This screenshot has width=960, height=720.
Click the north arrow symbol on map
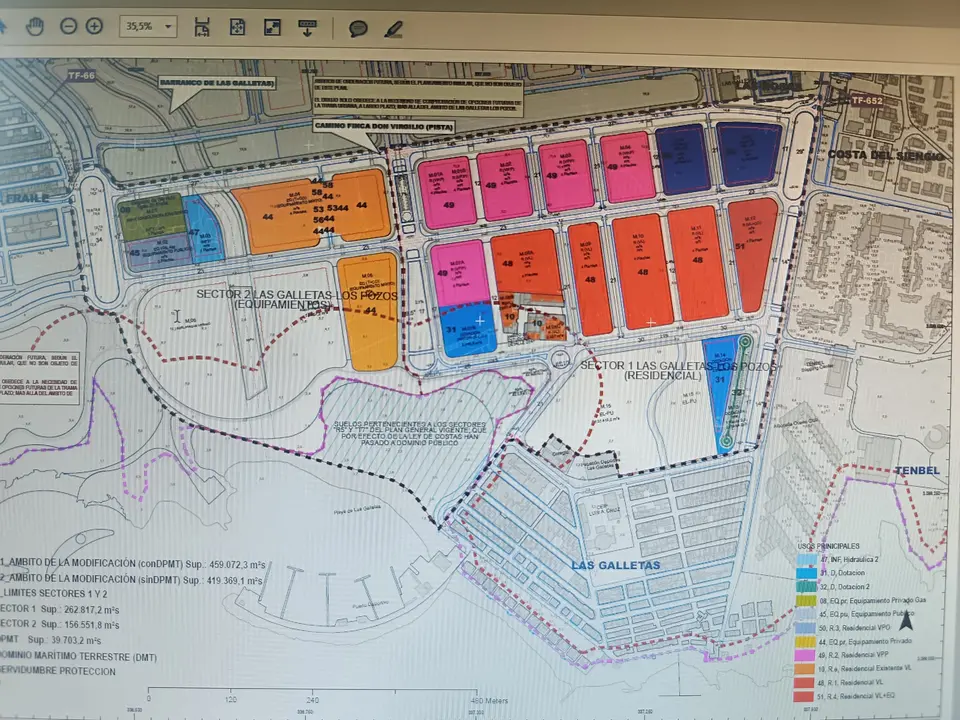pos(906,620)
